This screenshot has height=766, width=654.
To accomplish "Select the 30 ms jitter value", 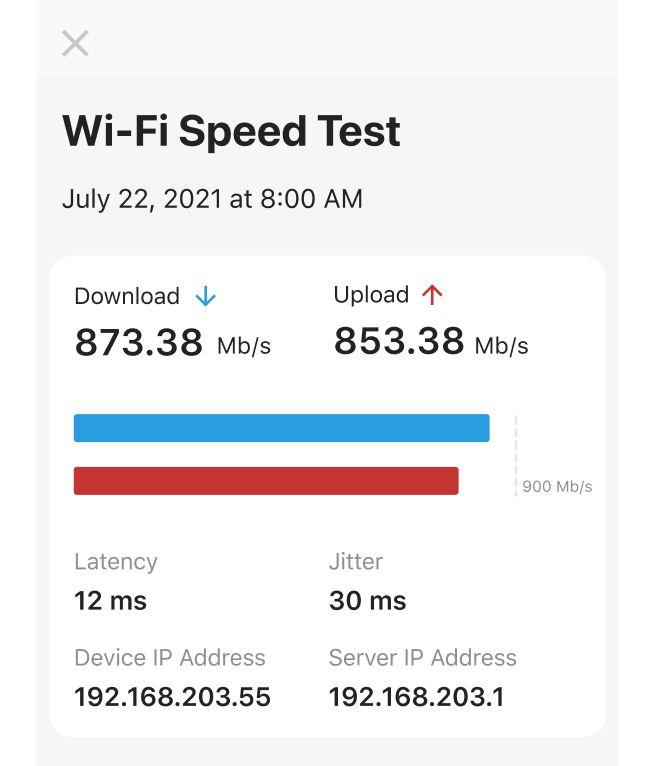I will click(367, 601).
